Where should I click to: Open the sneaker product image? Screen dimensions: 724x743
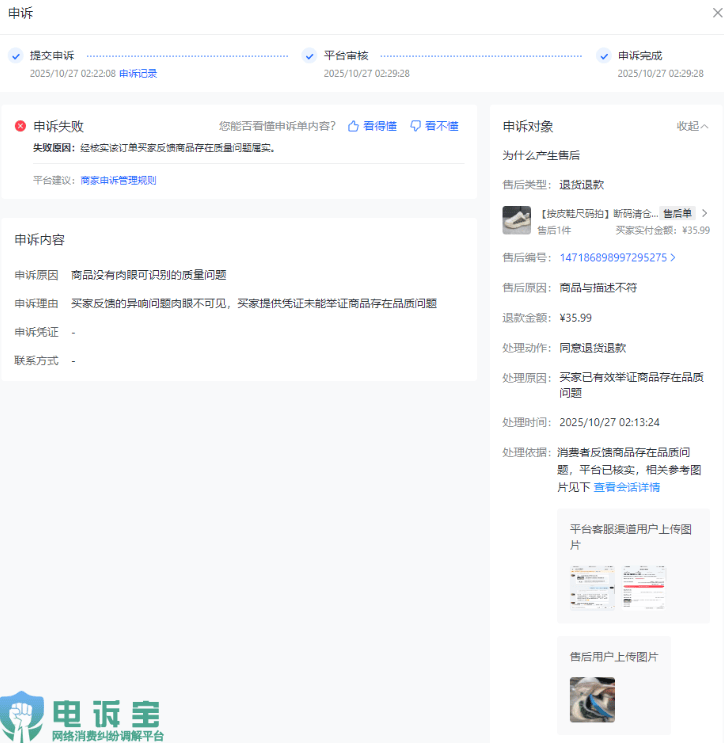tap(517, 220)
